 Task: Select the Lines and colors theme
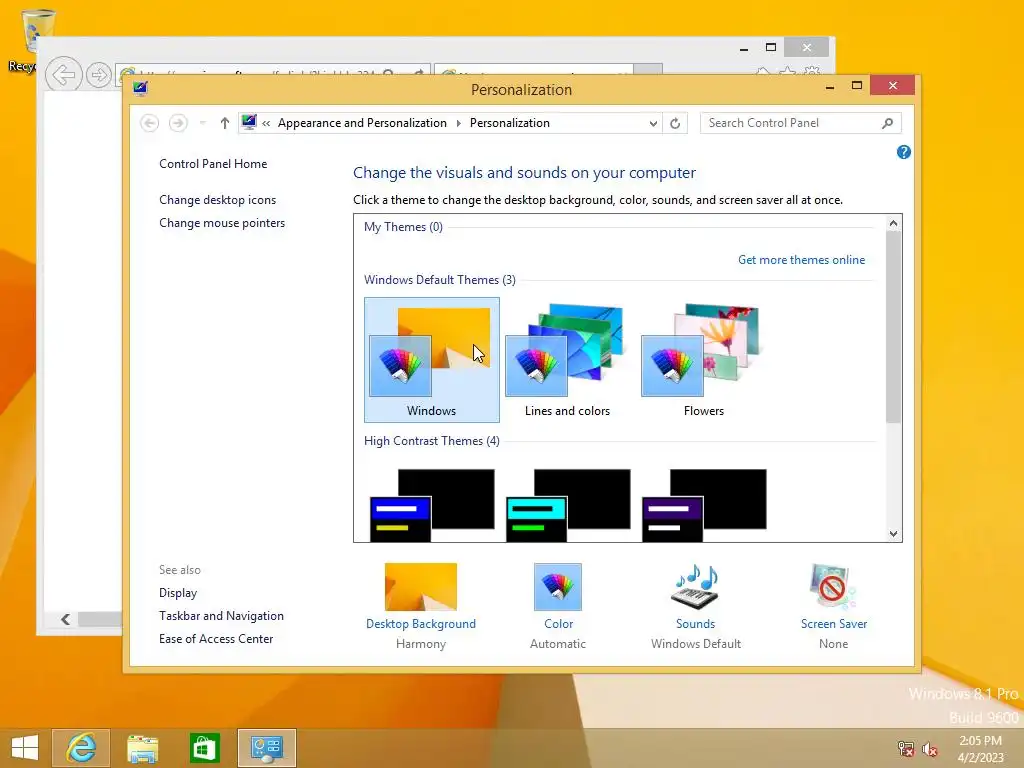[567, 359]
